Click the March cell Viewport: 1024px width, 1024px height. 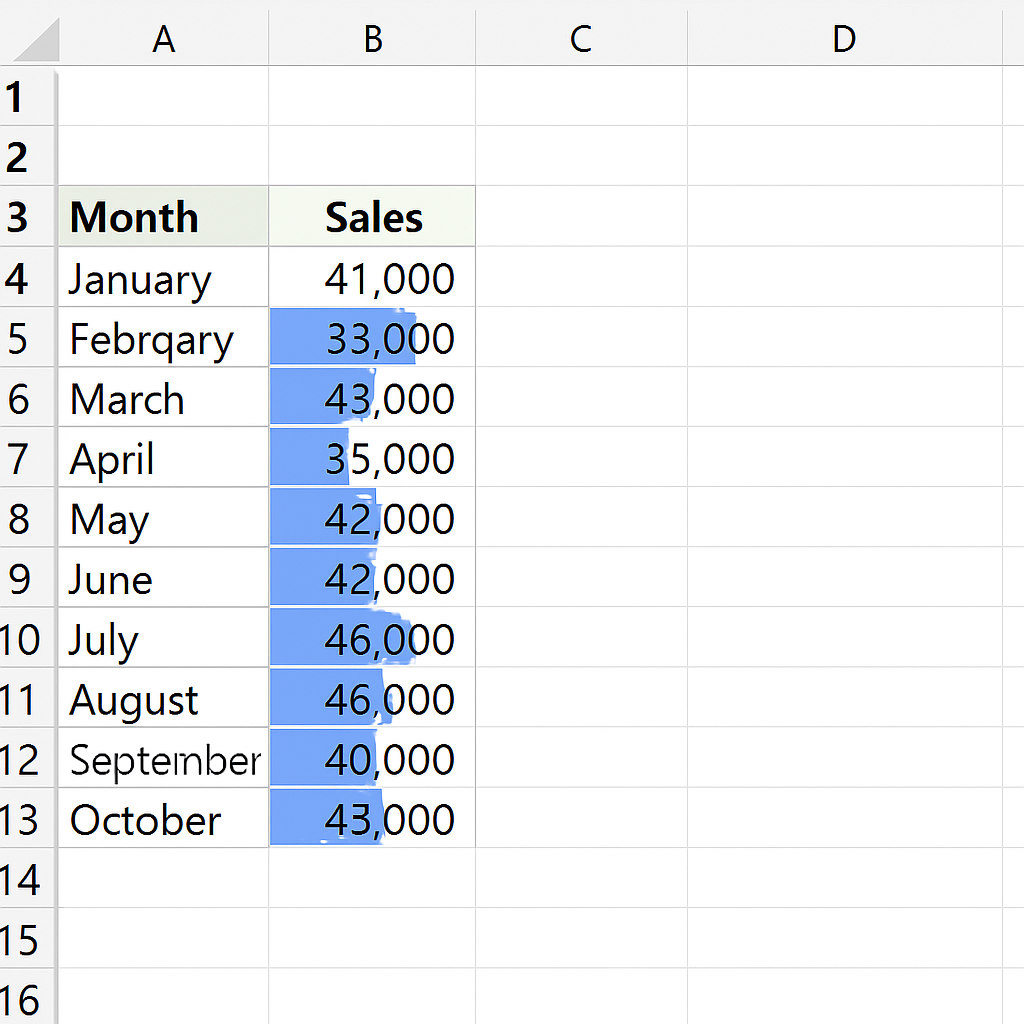[163, 397]
